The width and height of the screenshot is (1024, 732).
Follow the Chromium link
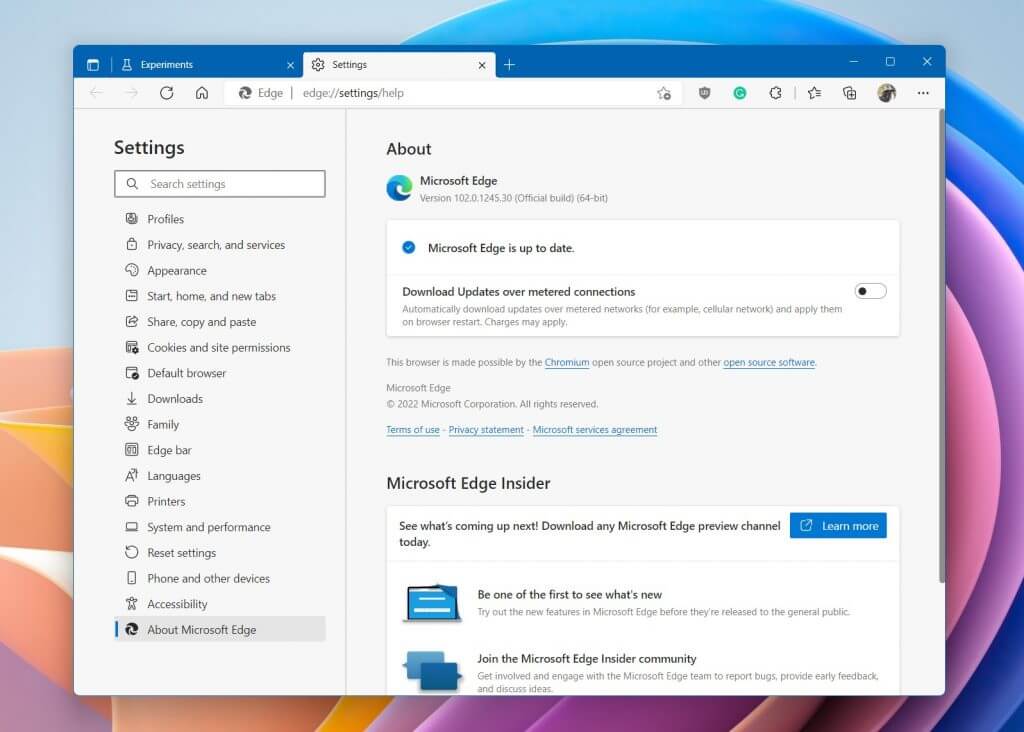pos(567,362)
